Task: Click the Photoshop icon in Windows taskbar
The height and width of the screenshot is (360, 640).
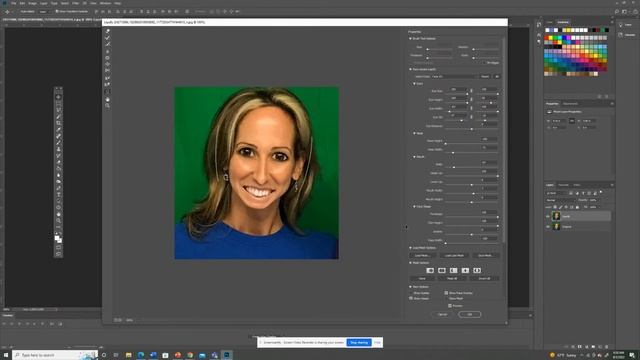Action: (227, 355)
